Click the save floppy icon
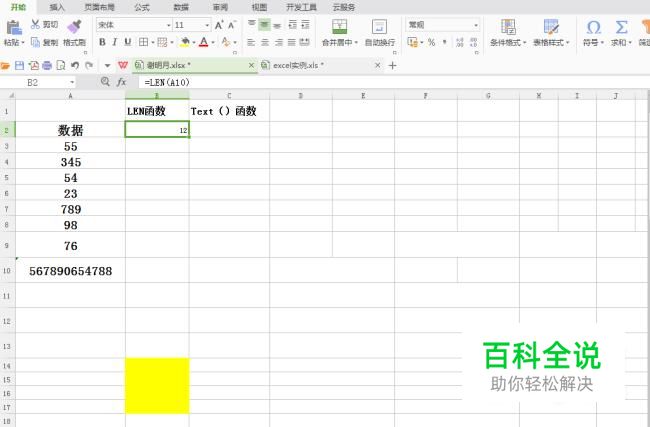650x427 pixels. point(19,66)
